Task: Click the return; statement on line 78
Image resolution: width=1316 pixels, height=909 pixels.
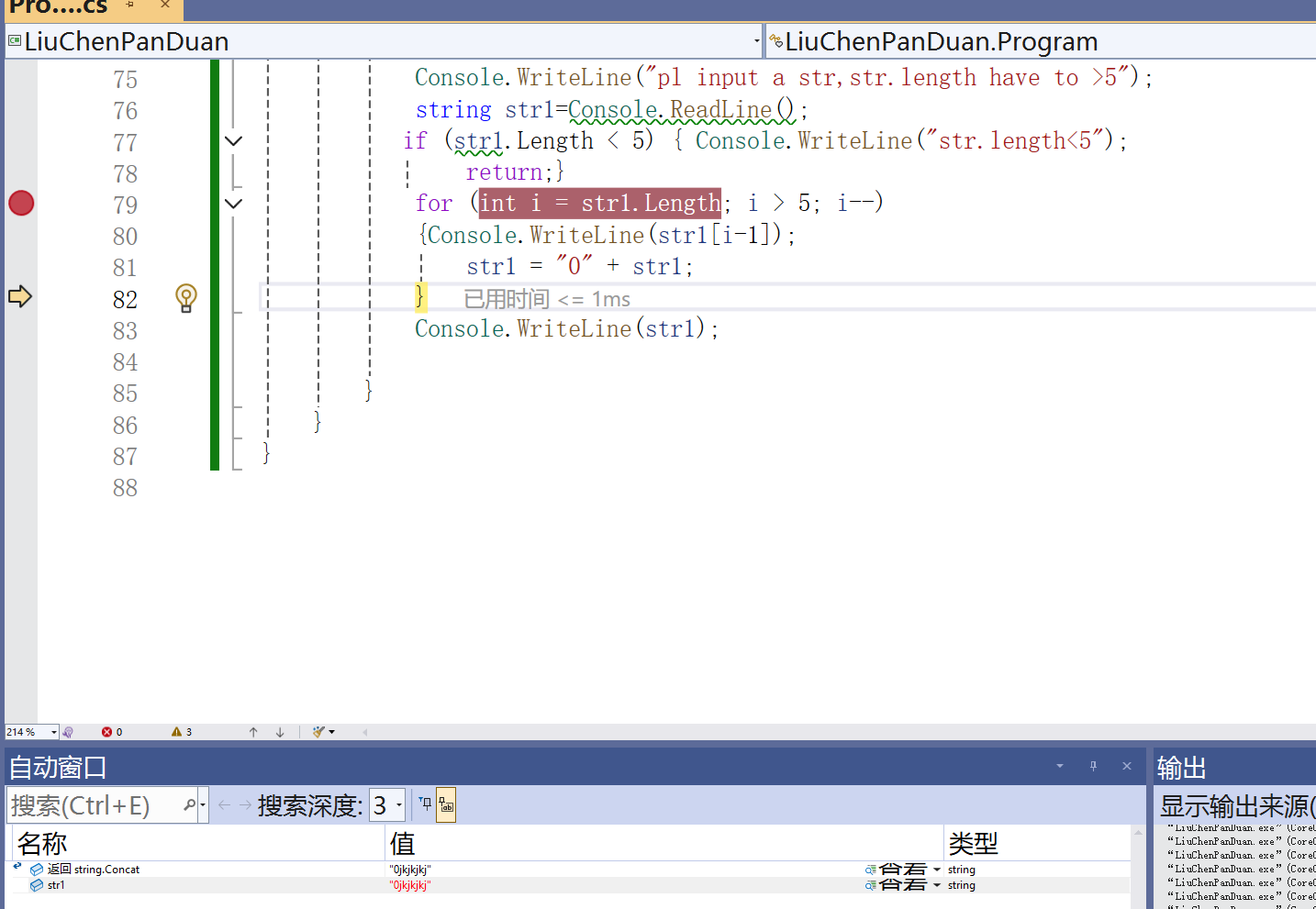Action: point(509,172)
